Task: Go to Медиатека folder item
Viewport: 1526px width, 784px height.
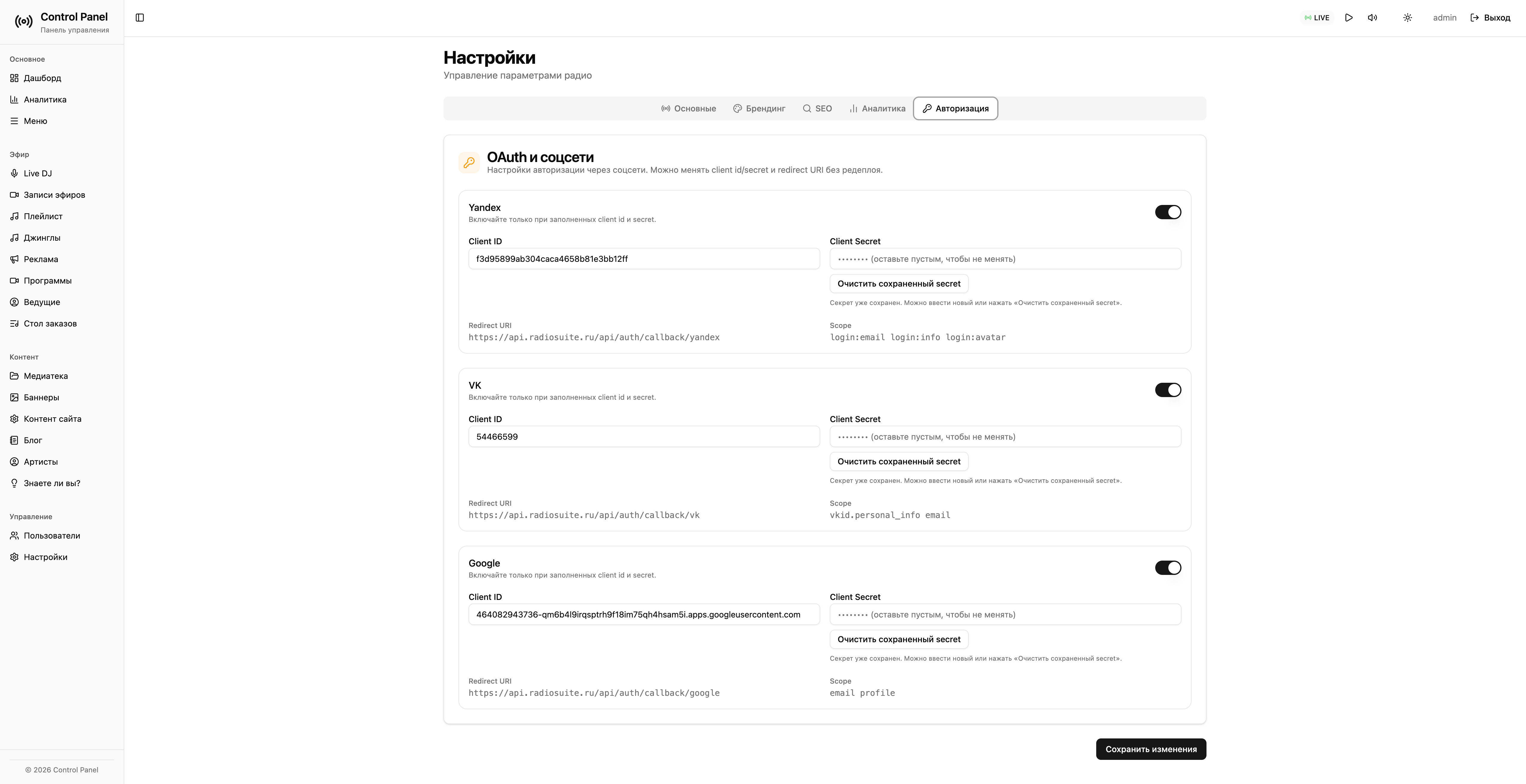Action: 46,376
